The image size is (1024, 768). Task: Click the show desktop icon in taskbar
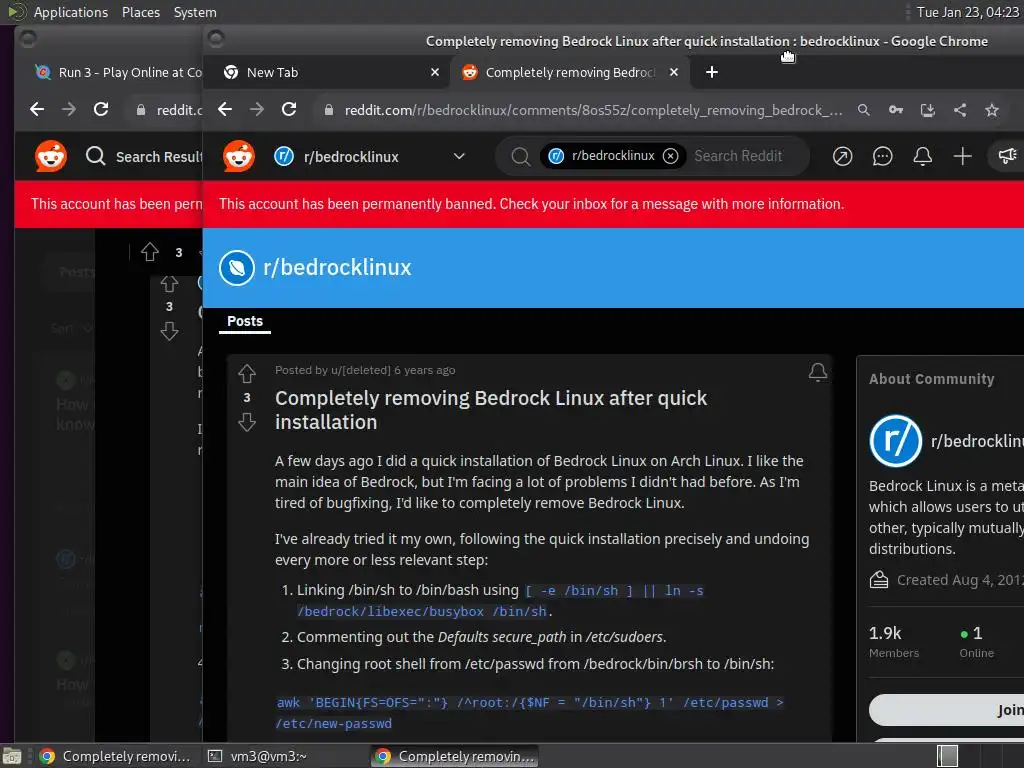click(x=12, y=756)
